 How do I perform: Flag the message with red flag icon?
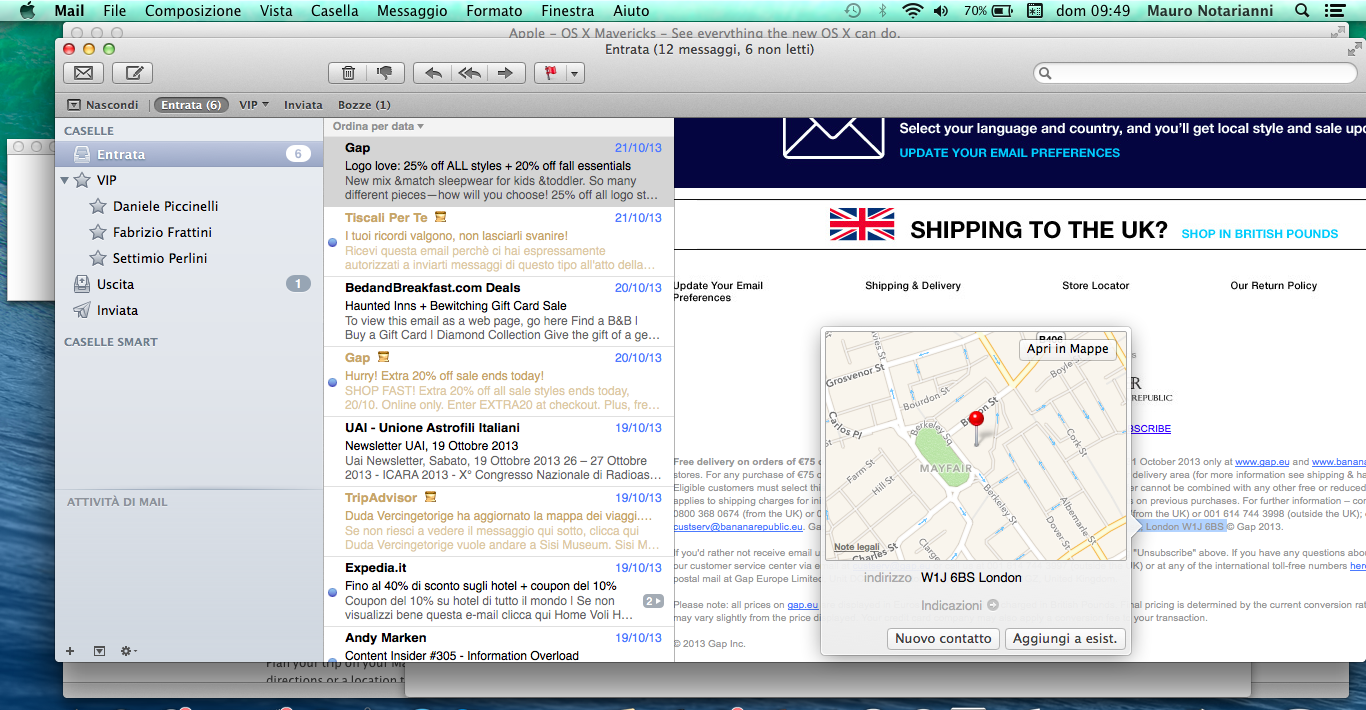tap(550, 73)
